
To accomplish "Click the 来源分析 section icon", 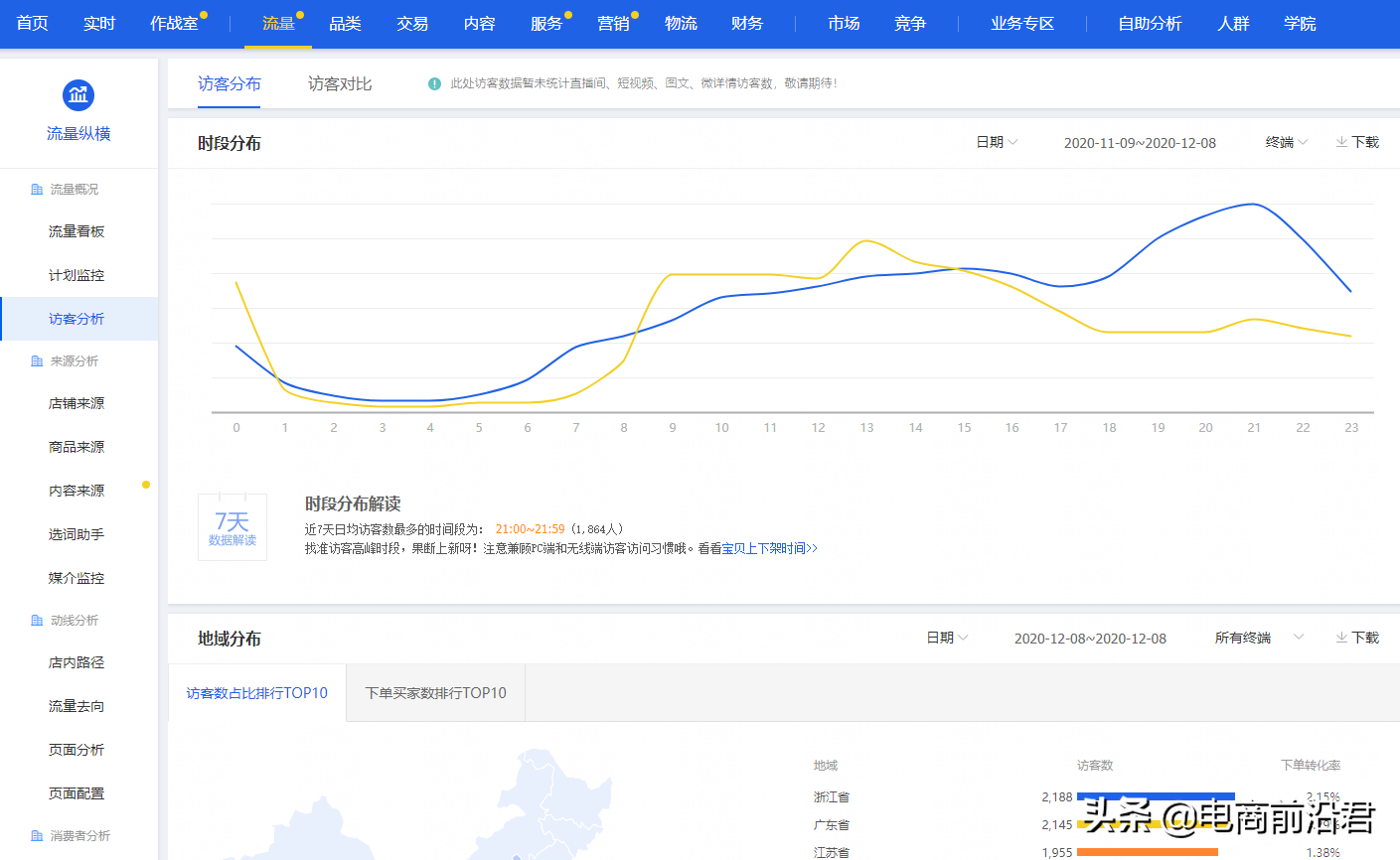I will (x=37, y=361).
